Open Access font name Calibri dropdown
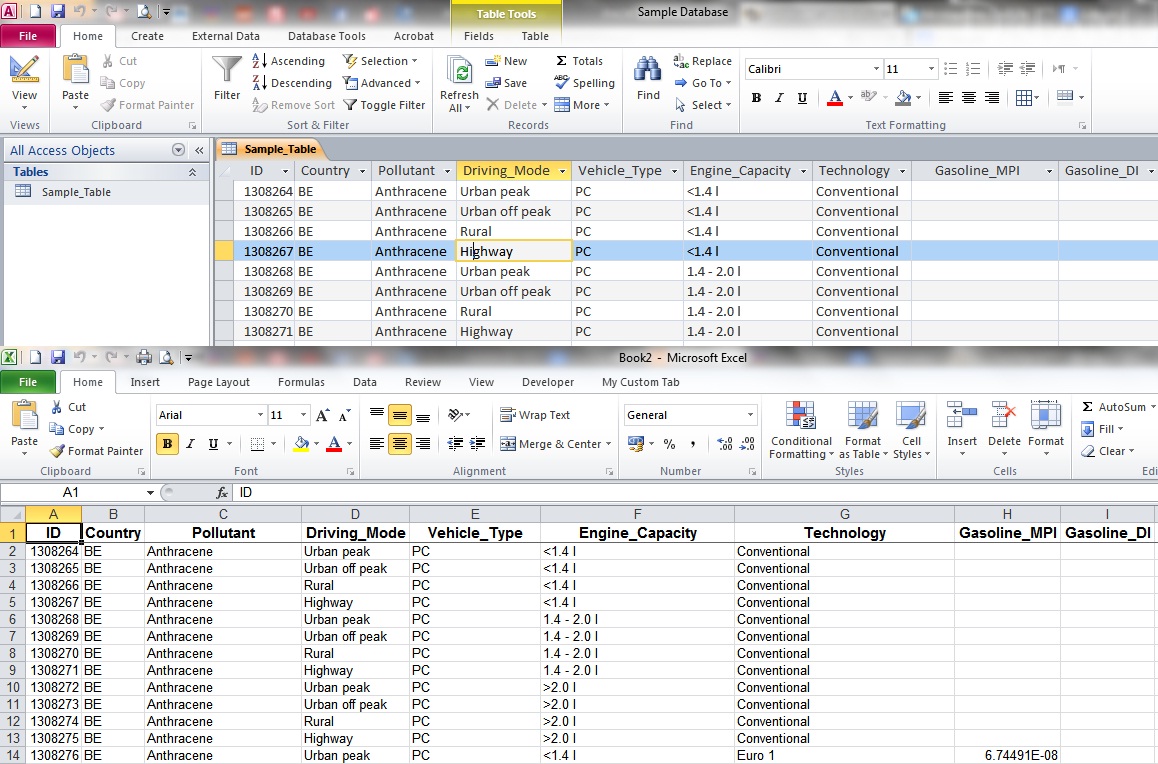Viewport: 1158px width, 764px height. (x=876, y=69)
